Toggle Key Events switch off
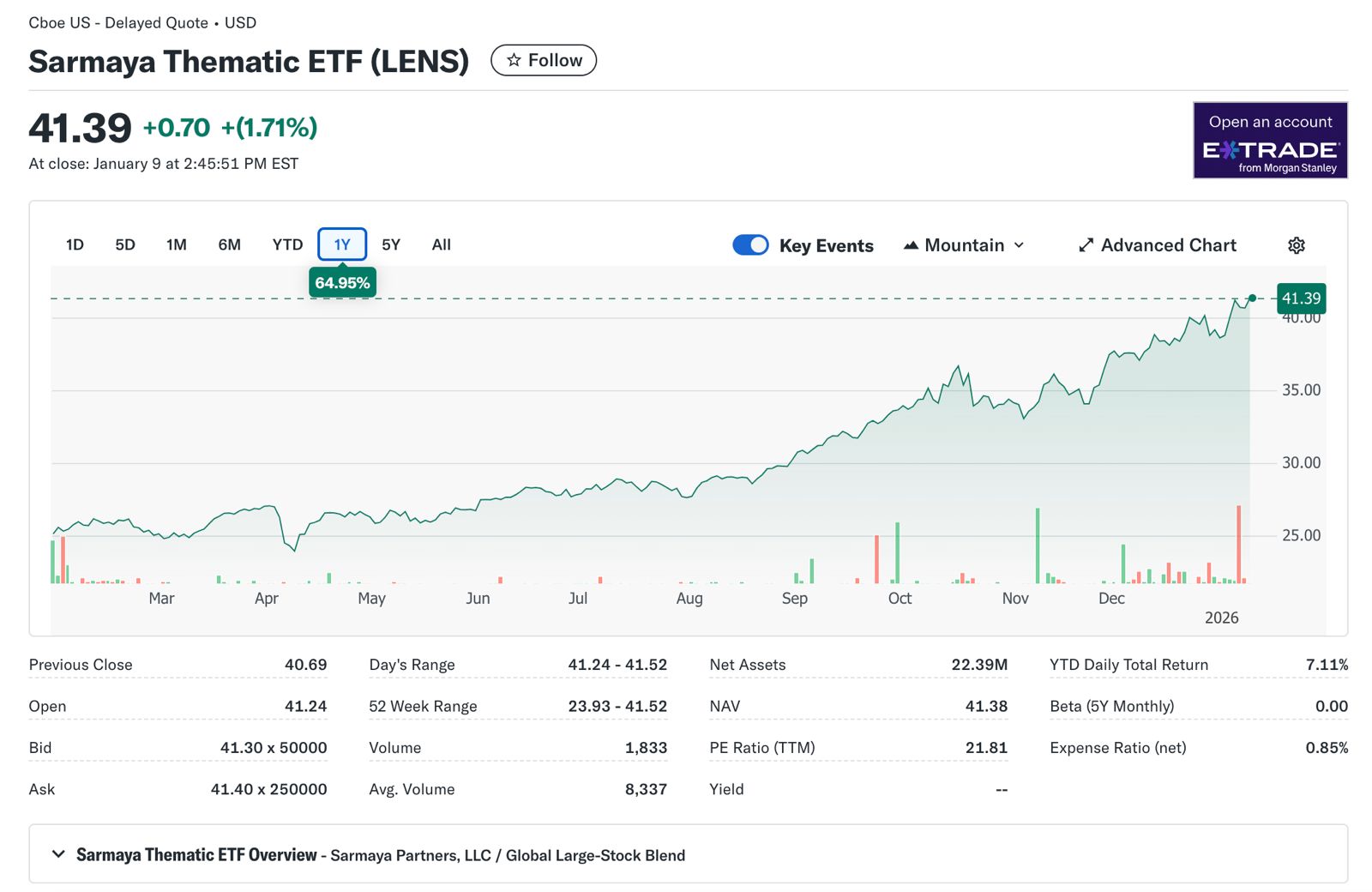Viewport: 1372px width, 892px height. tap(750, 245)
